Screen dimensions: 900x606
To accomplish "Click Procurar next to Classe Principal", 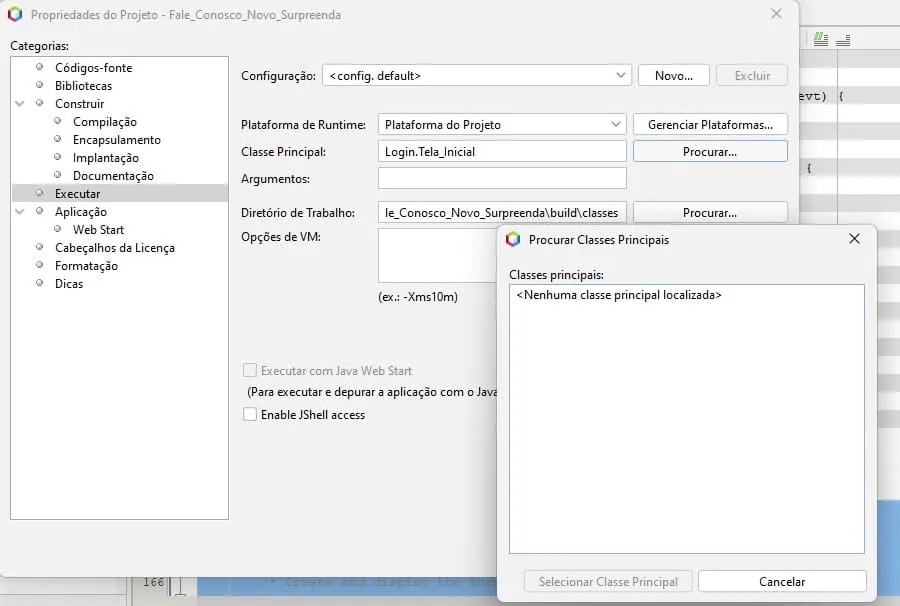I will [x=710, y=152].
